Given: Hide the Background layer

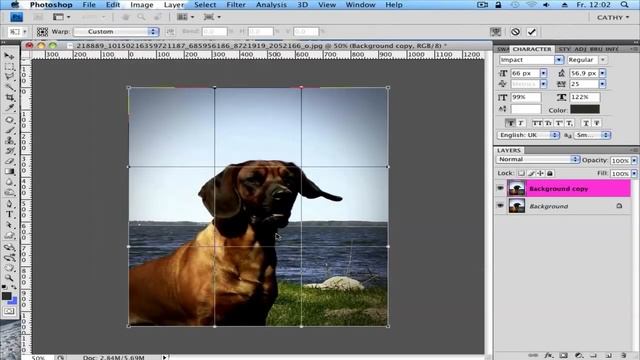Looking at the screenshot, I should pyautogui.click(x=500, y=206).
